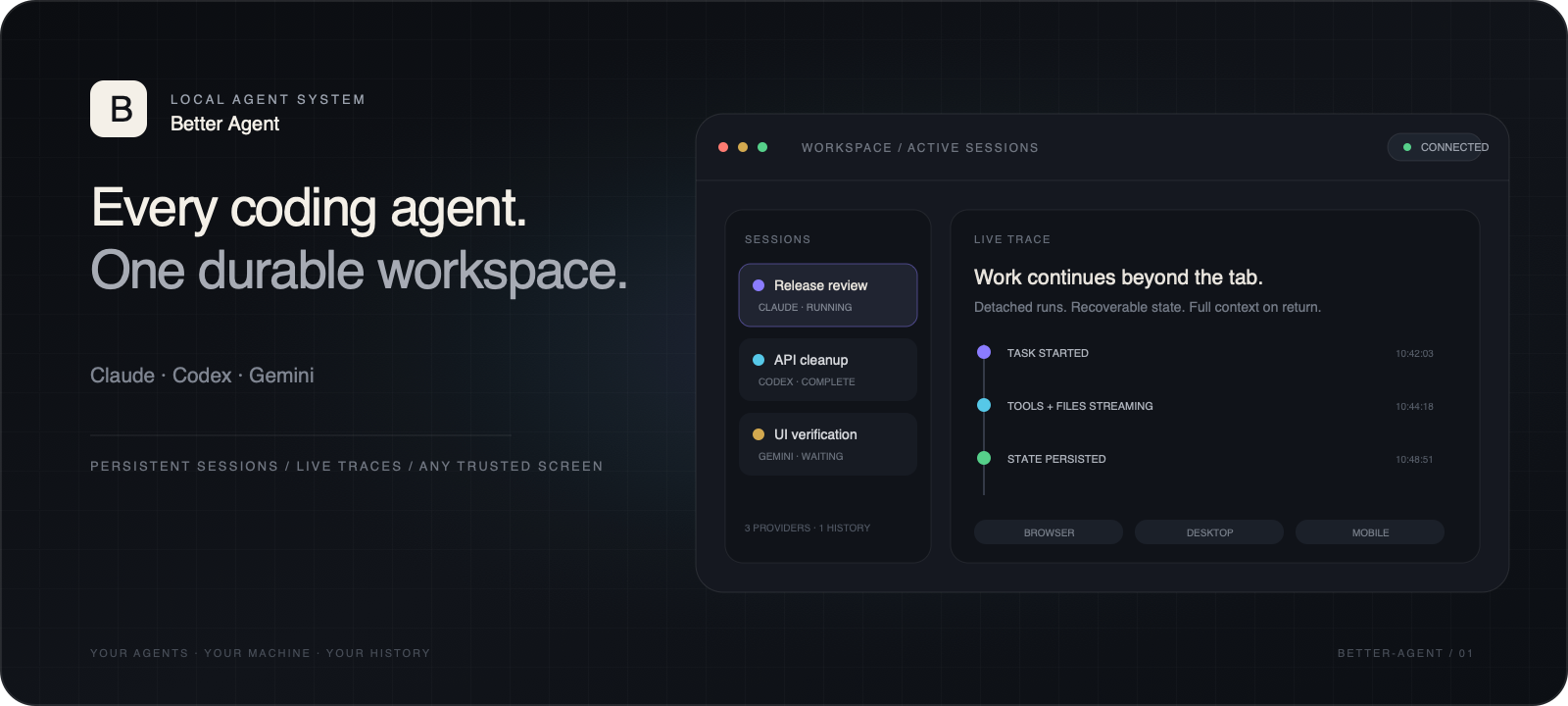Click the 10:44:18 timestamp

click(x=1414, y=406)
